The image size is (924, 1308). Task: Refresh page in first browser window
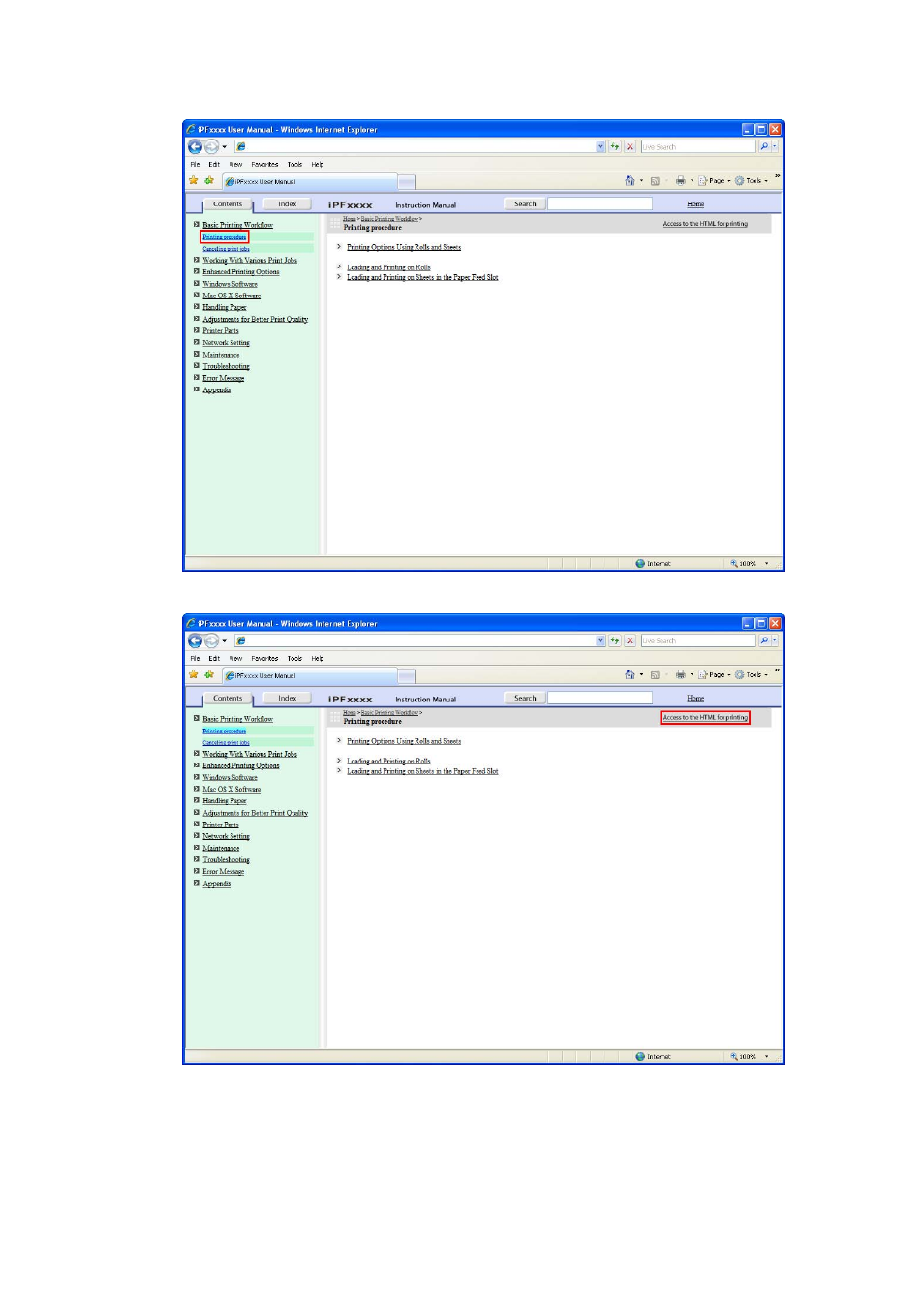click(615, 147)
